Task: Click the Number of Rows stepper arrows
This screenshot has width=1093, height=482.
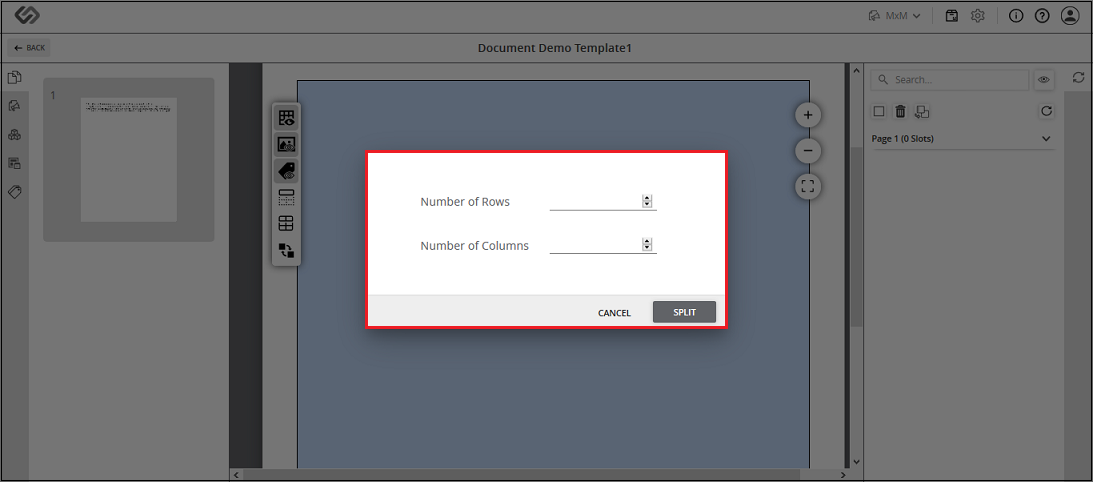Action: pos(647,202)
